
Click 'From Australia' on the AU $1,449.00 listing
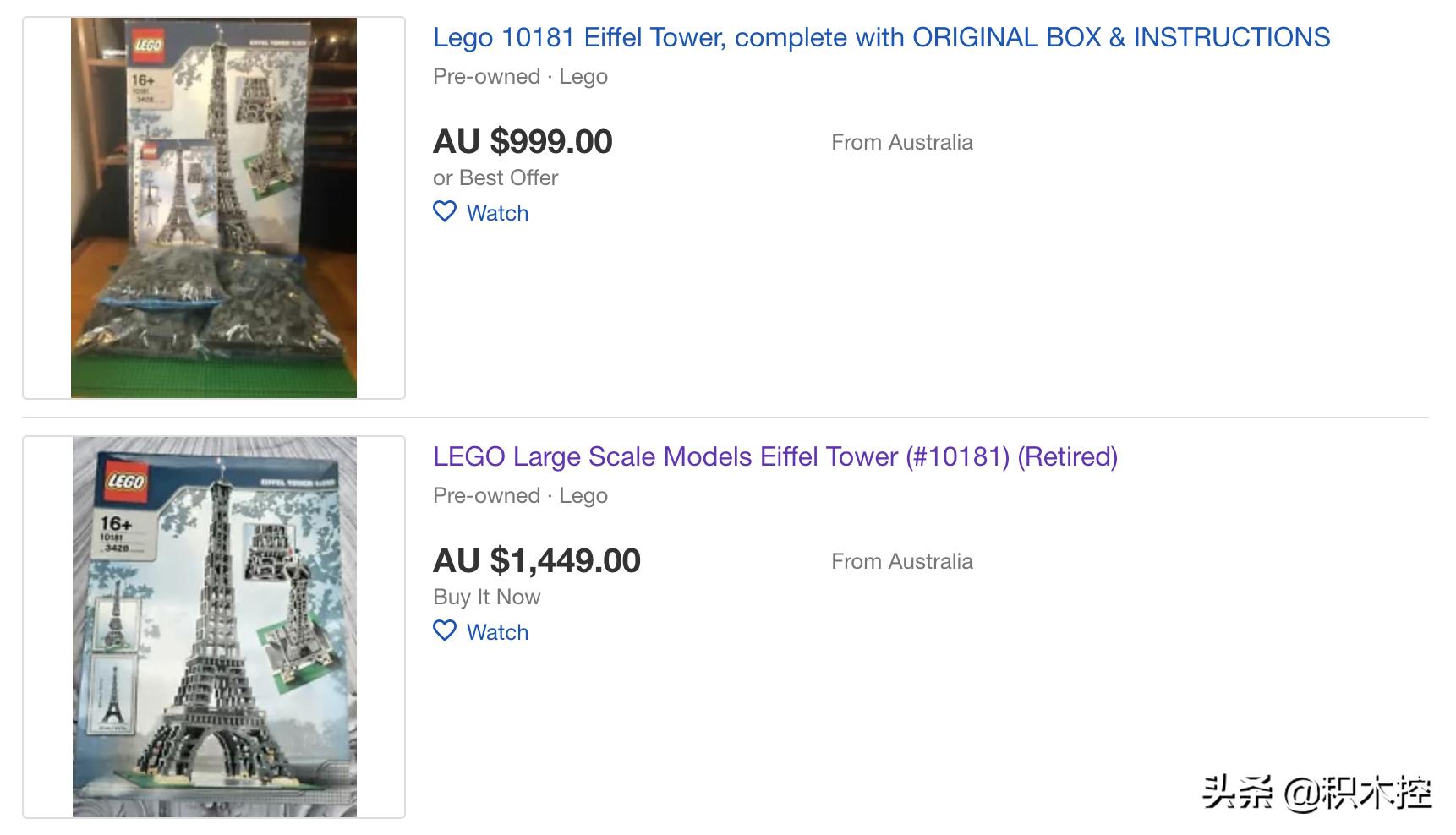pos(901,561)
